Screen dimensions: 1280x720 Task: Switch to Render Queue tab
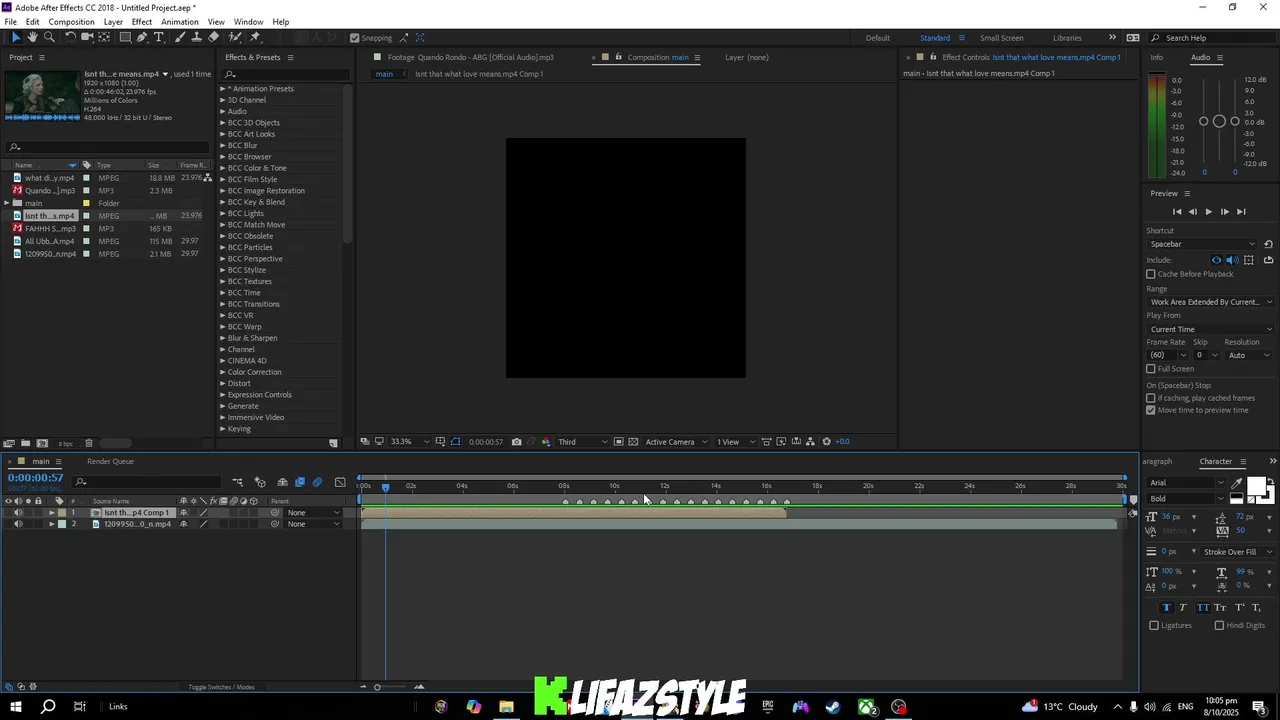110,461
